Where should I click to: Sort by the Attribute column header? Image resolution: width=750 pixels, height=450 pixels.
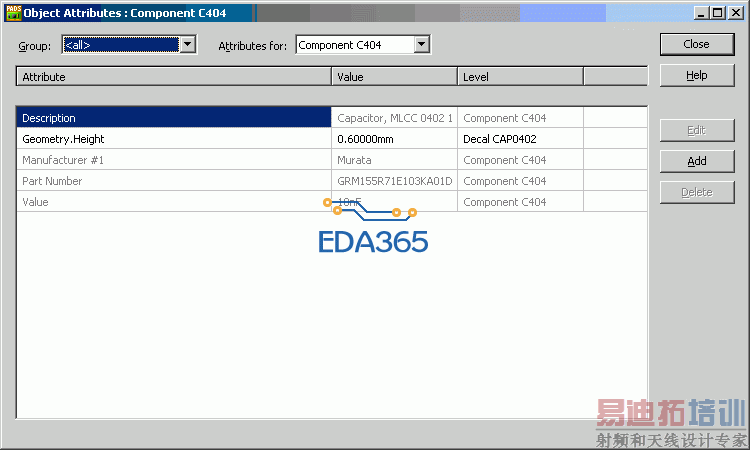click(x=174, y=77)
